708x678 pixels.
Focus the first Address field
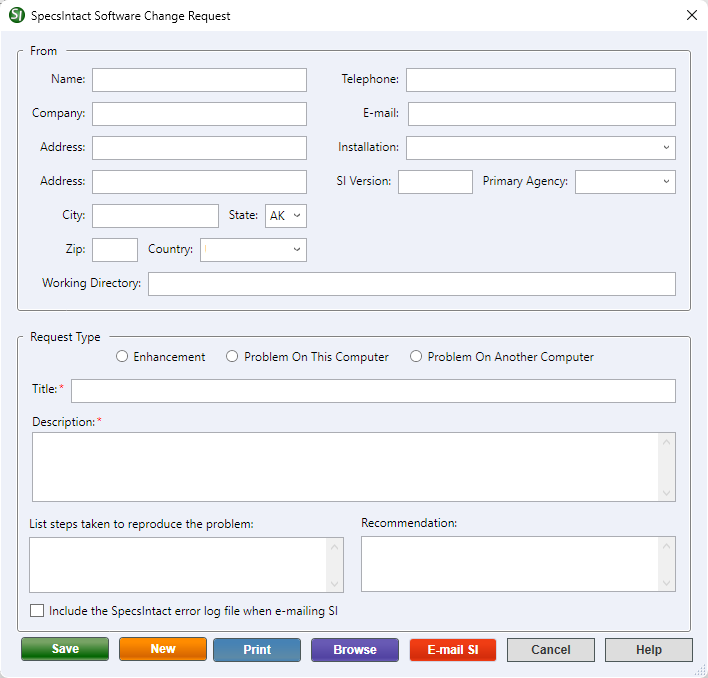[x=199, y=148]
